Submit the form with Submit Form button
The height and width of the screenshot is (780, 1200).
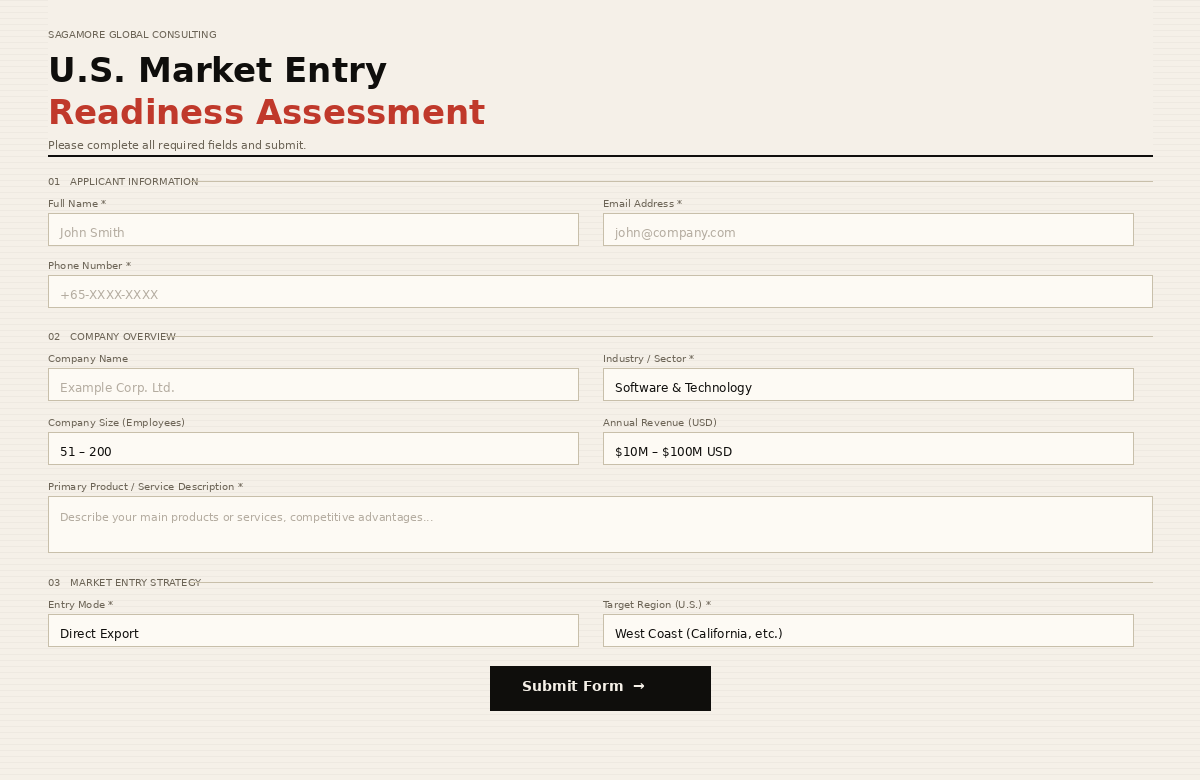[x=600, y=688]
